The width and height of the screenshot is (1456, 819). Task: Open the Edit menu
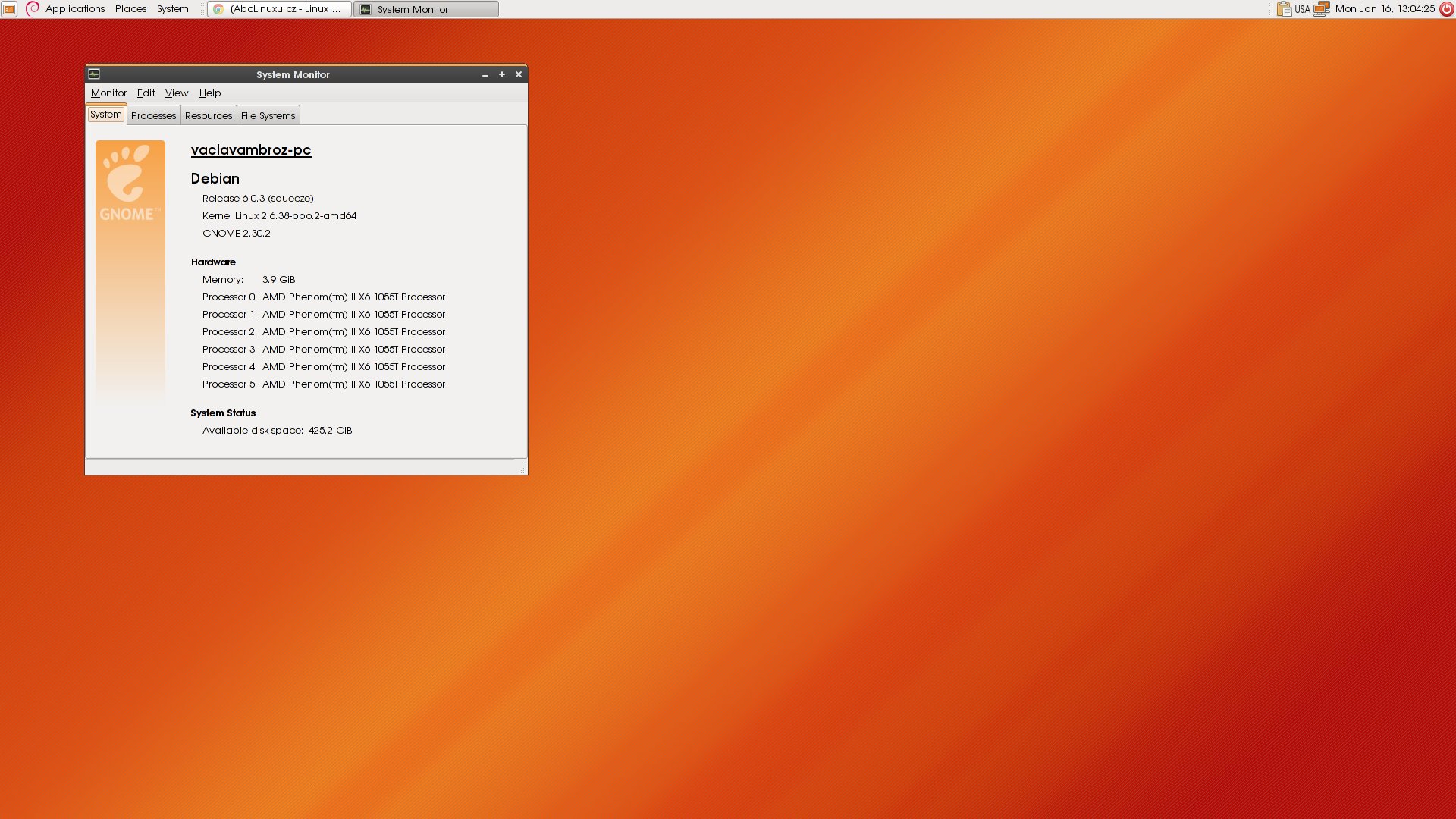click(146, 93)
